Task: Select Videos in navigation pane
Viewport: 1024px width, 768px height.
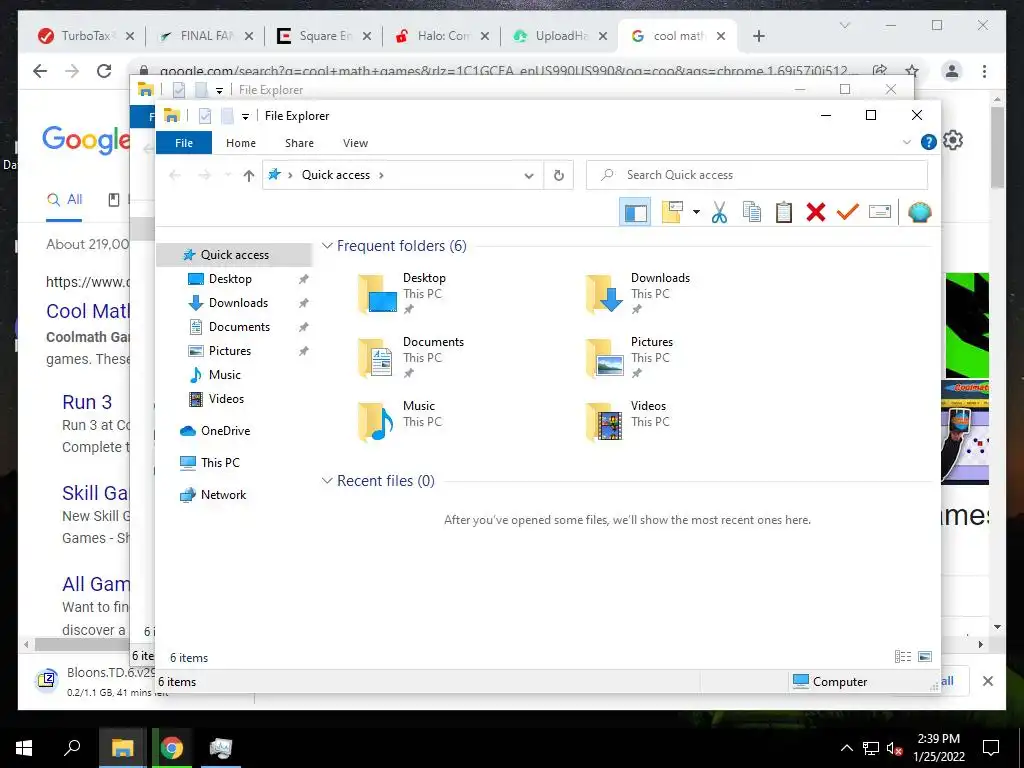Action: point(226,399)
